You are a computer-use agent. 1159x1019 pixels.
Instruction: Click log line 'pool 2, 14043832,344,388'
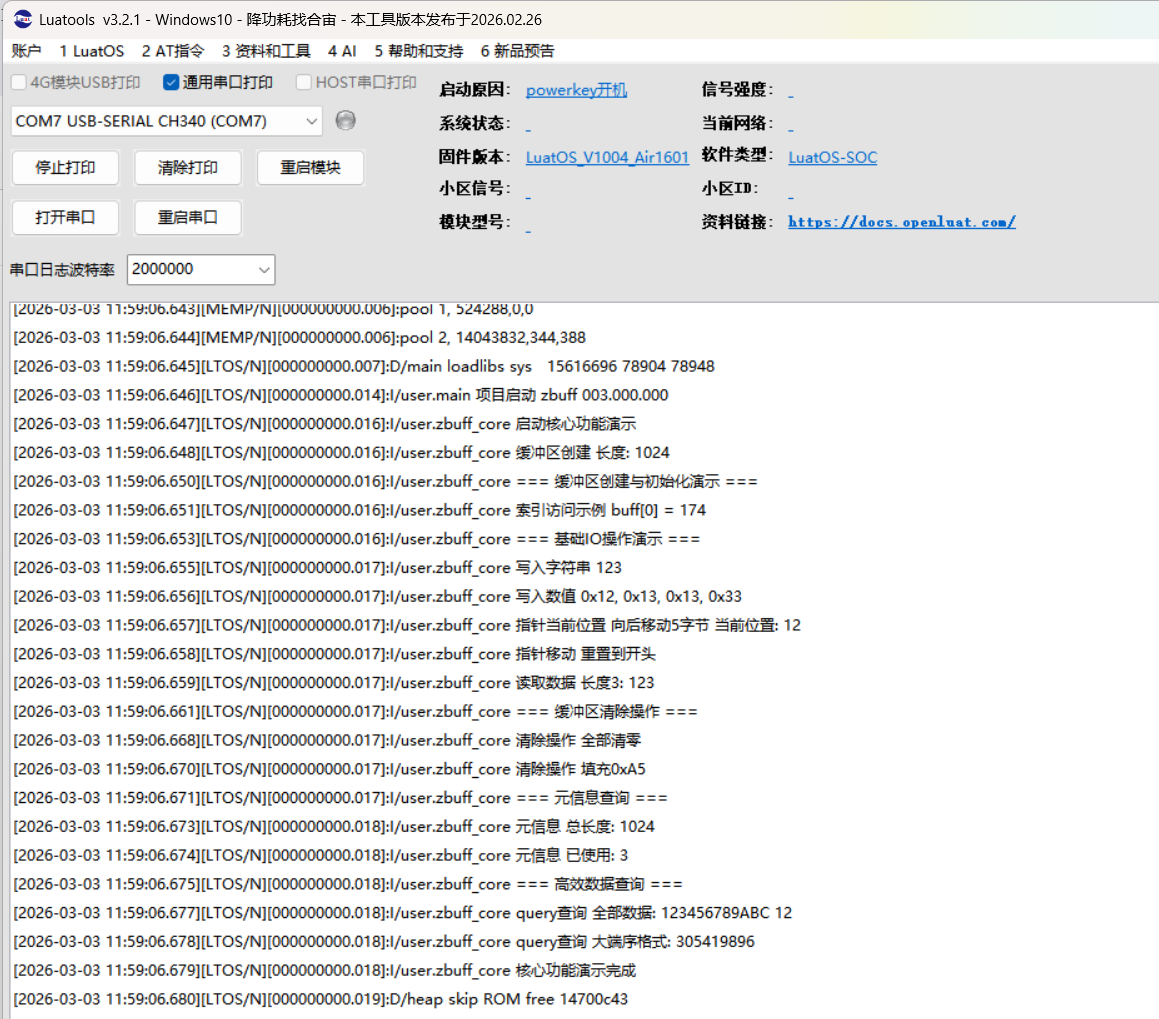click(x=299, y=338)
